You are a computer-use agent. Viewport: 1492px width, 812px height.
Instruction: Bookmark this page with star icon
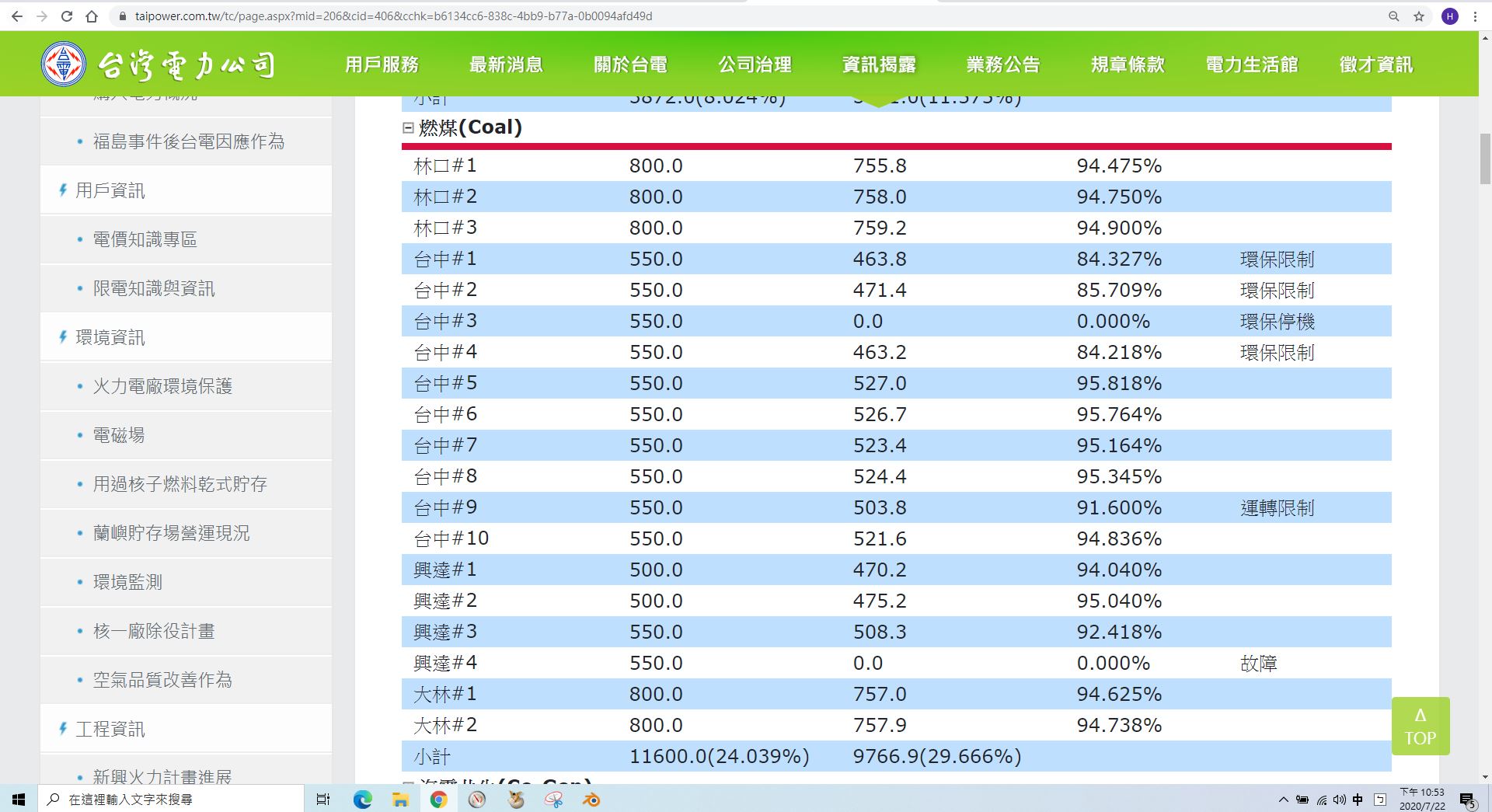[x=1419, y=16]
